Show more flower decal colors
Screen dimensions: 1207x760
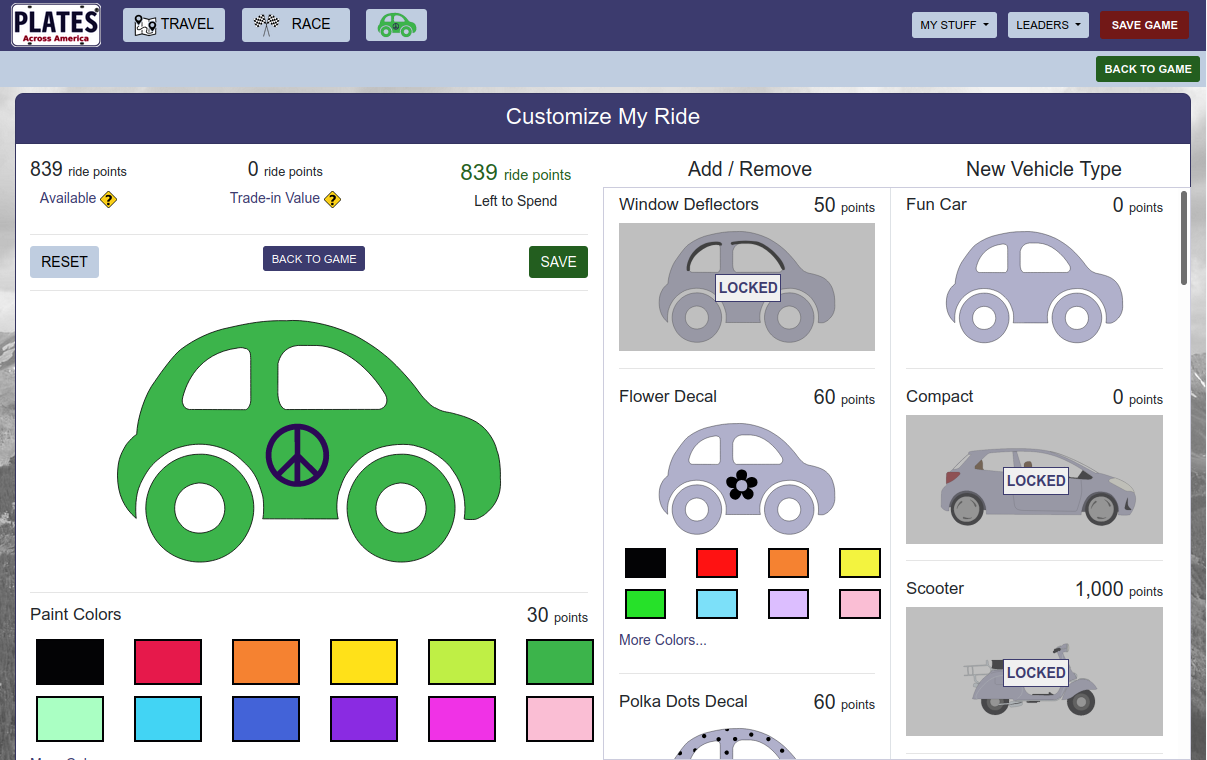click(662, 640)
